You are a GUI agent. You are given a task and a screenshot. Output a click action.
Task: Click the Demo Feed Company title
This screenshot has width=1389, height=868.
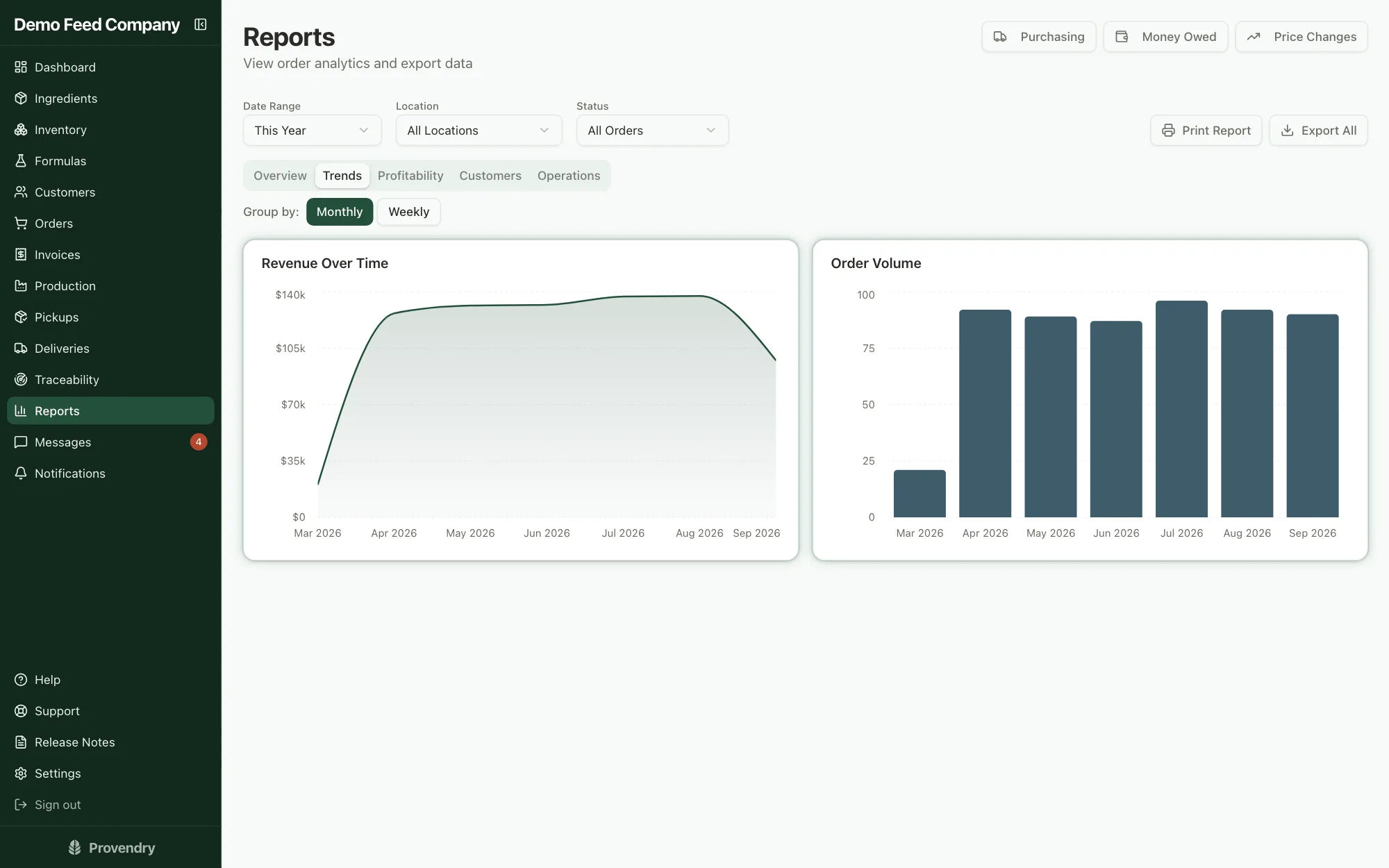tap(97, 25)
